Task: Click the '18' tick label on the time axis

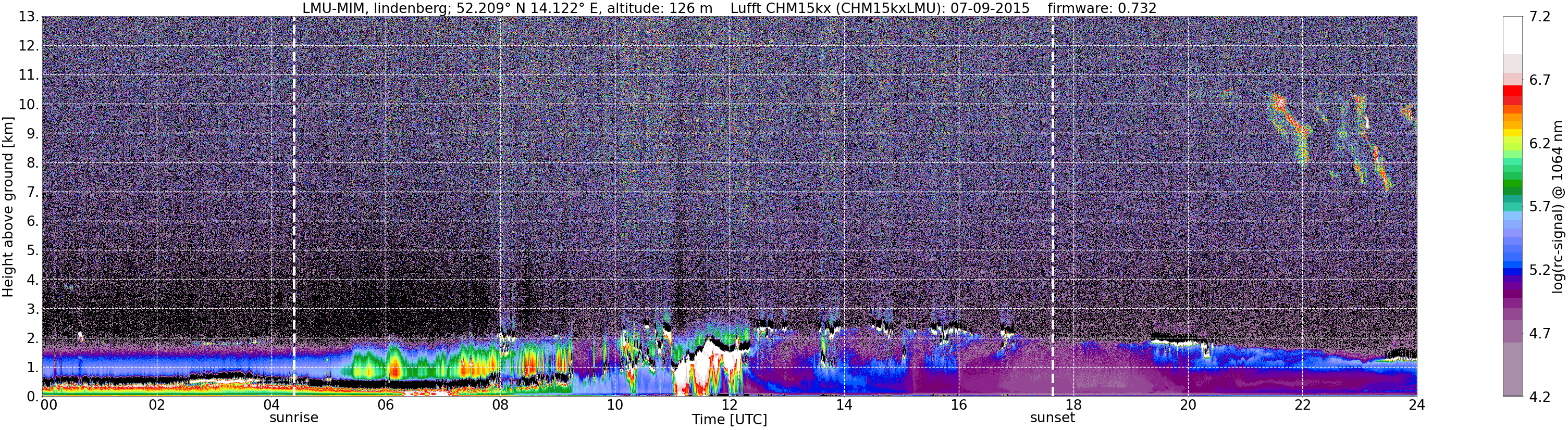Action: coord(1073,405)
